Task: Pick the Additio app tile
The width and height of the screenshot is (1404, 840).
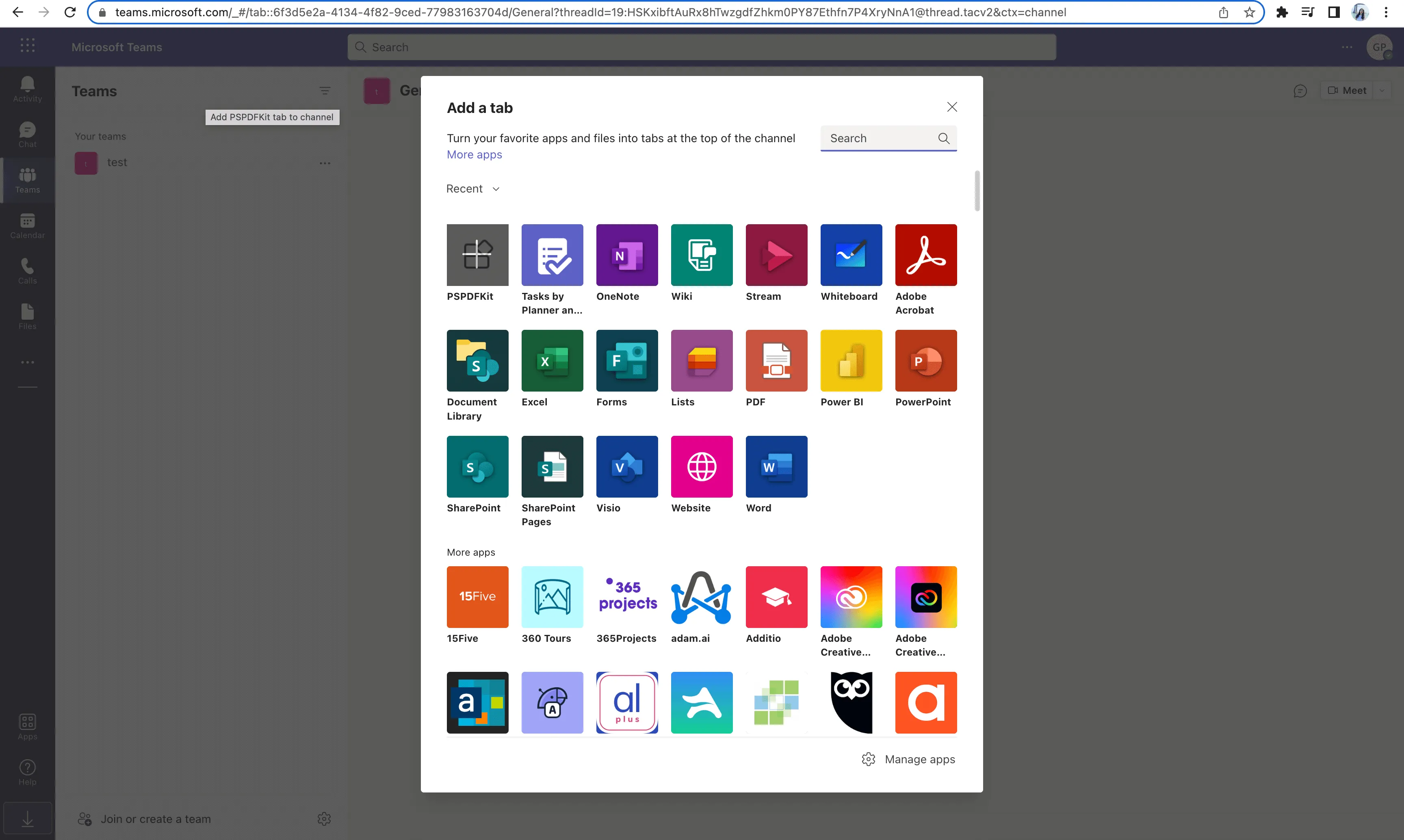Action: tap(776, 597)
